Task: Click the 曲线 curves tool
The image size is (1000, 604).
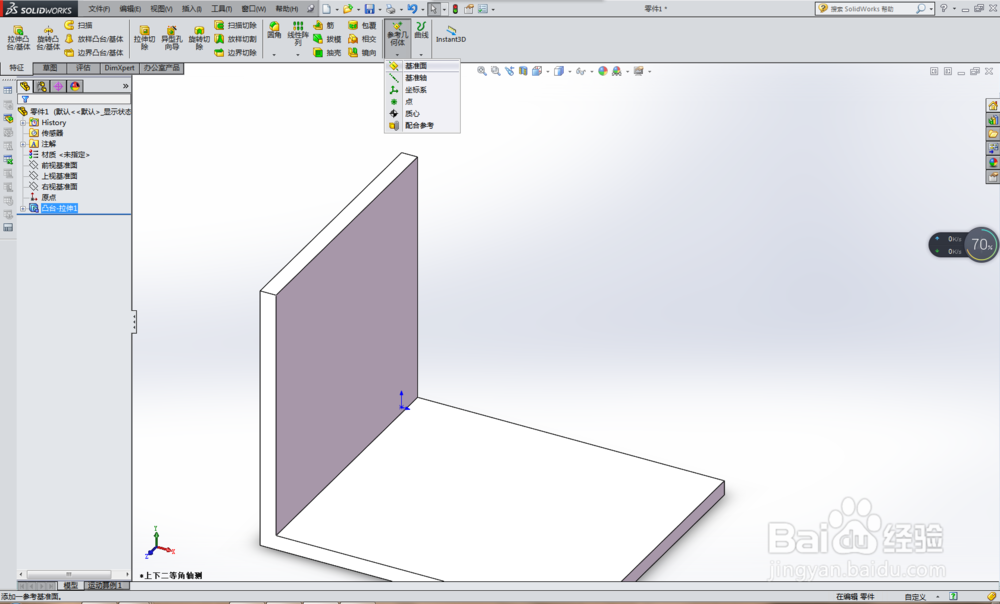Action: tap(421, 30)
